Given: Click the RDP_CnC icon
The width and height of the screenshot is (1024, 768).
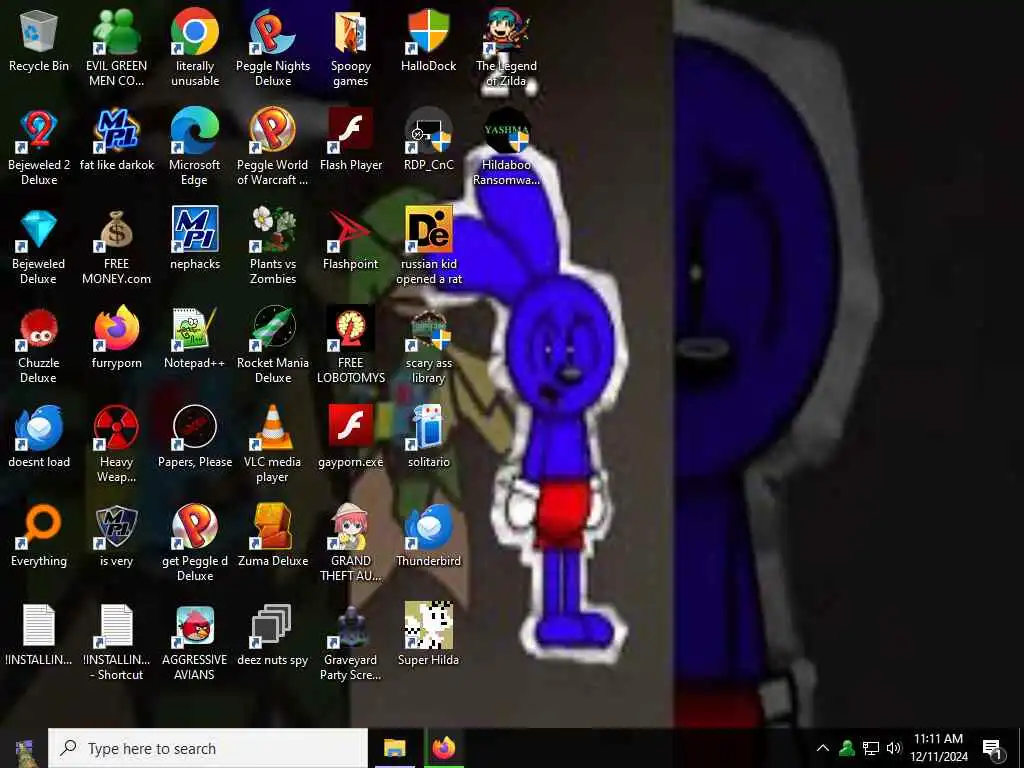Looking at the screenshot, I should click(x=428, y=131).
